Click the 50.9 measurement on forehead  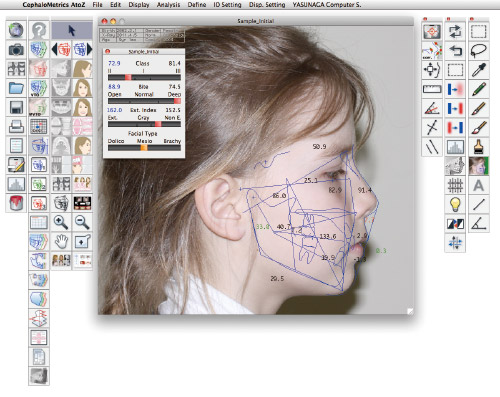coord(319,146)
